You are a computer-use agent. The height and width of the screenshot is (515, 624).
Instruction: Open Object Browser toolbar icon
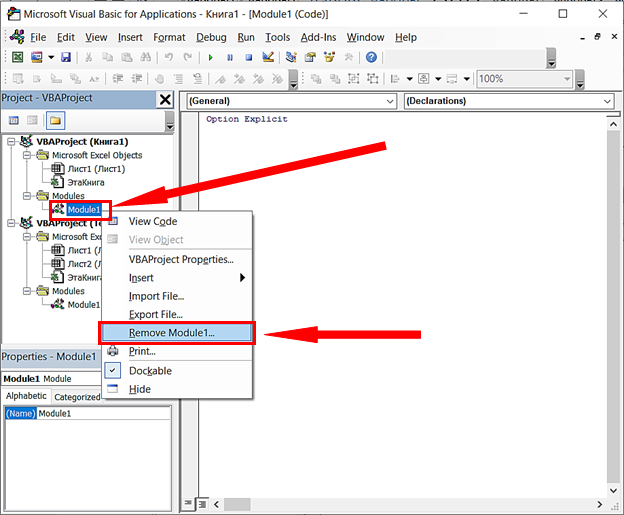pyautogui.click(x=329, y=57)
